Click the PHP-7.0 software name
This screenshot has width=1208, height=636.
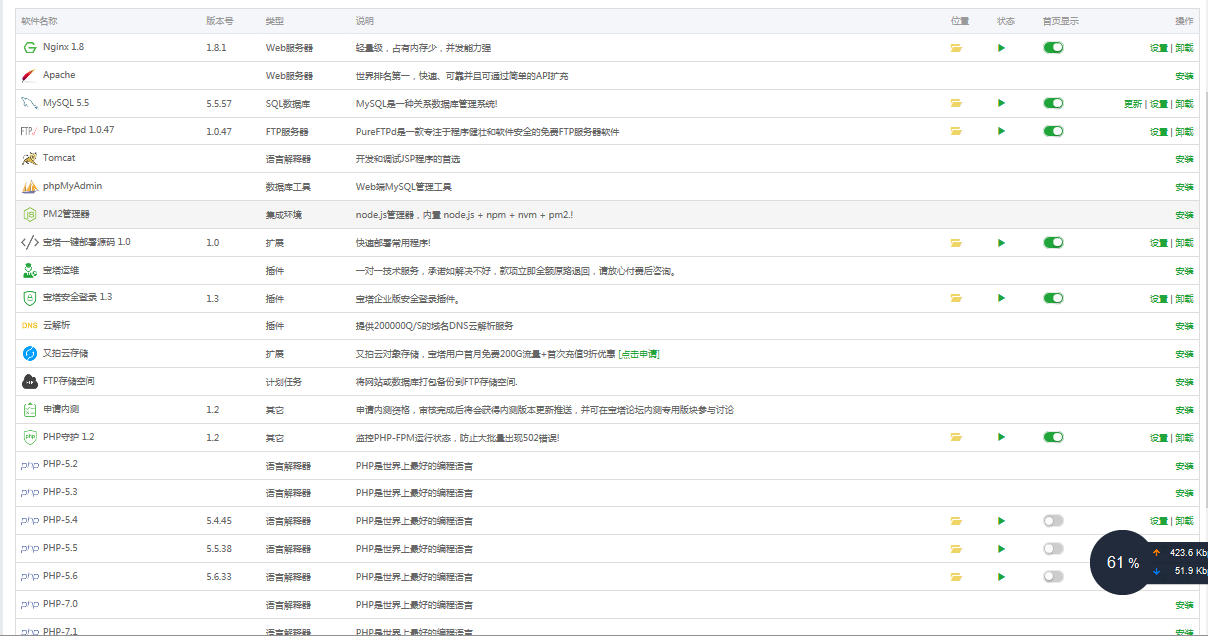point(60,604)
